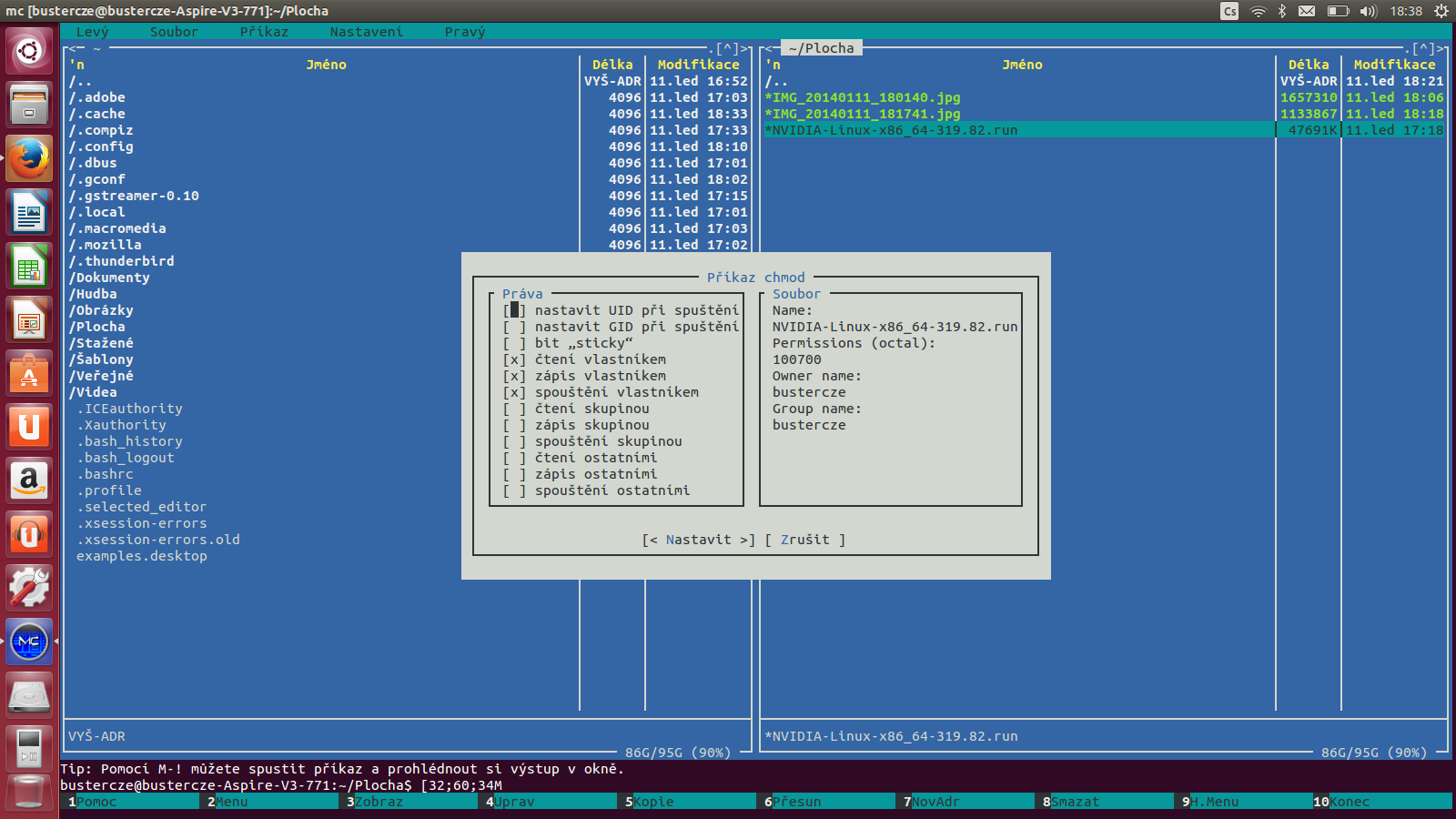The height and width of the screenshot is (819, 1456).
Task: Open the Soubor menu
Action: pos(174,32)
